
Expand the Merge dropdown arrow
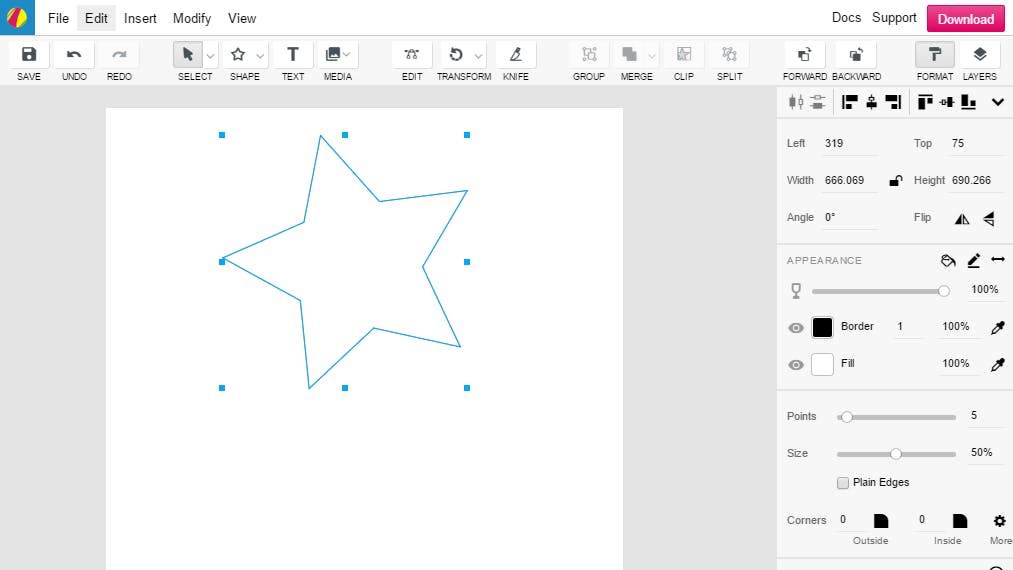(652, 56)
